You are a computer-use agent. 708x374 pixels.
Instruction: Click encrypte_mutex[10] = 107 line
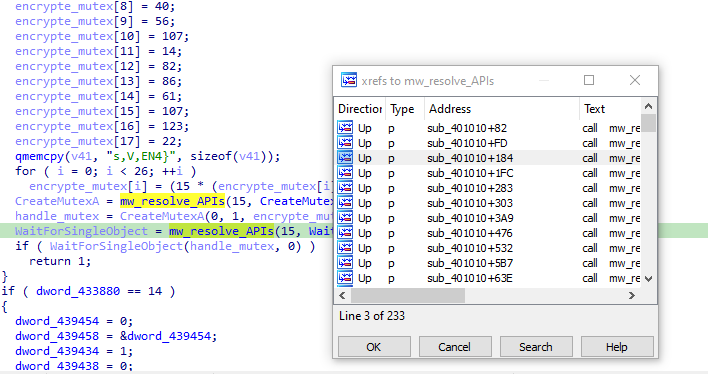(x=102, y=36)
